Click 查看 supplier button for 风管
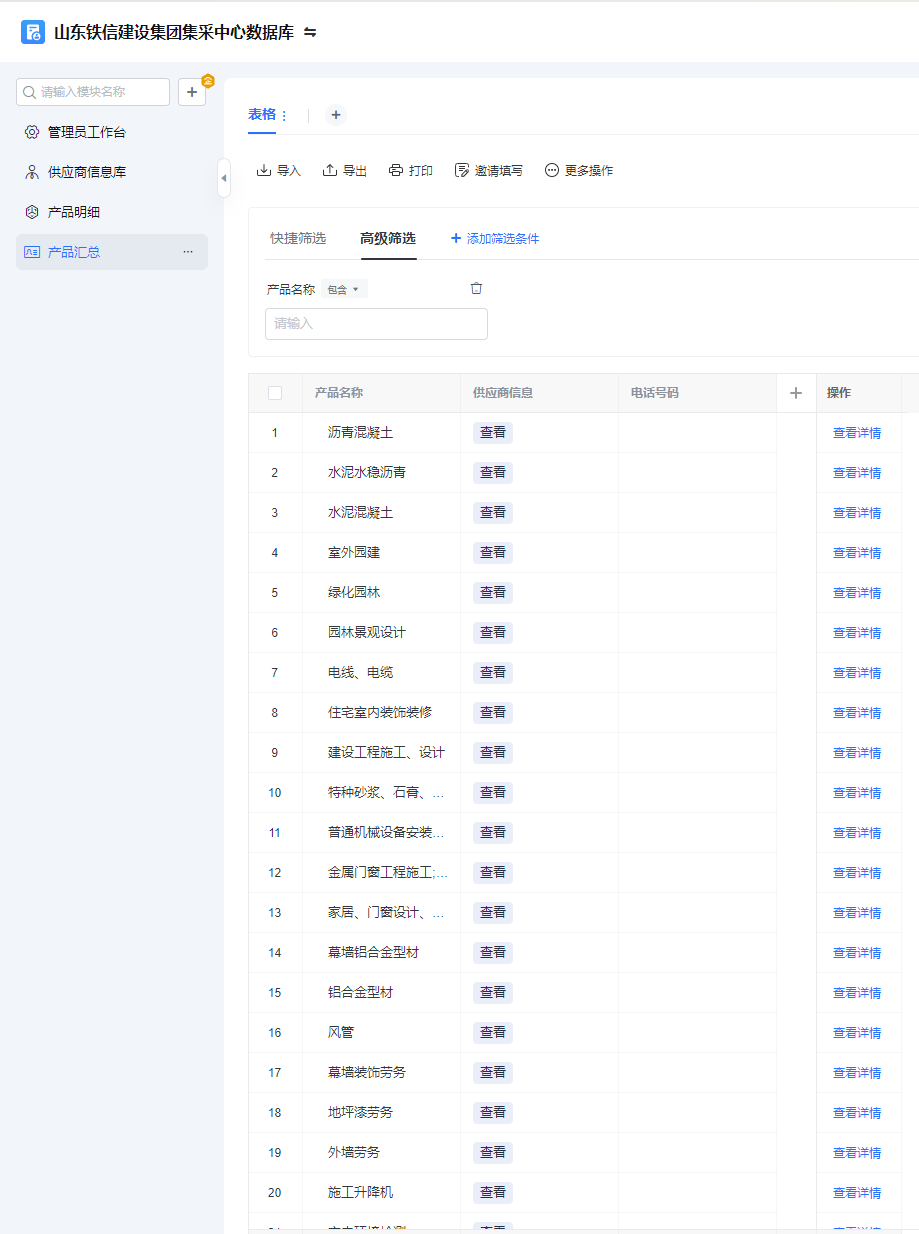Screen dimensions: 919x1234 [493, 1032]
